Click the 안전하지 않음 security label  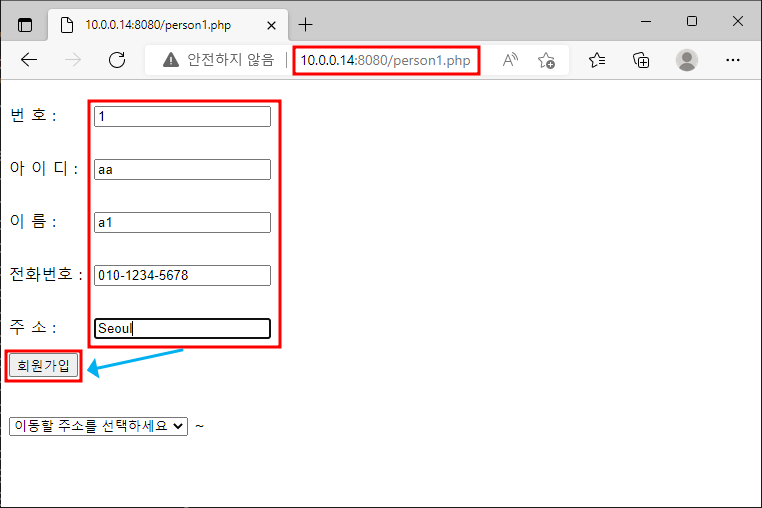(x=231, y=60)
